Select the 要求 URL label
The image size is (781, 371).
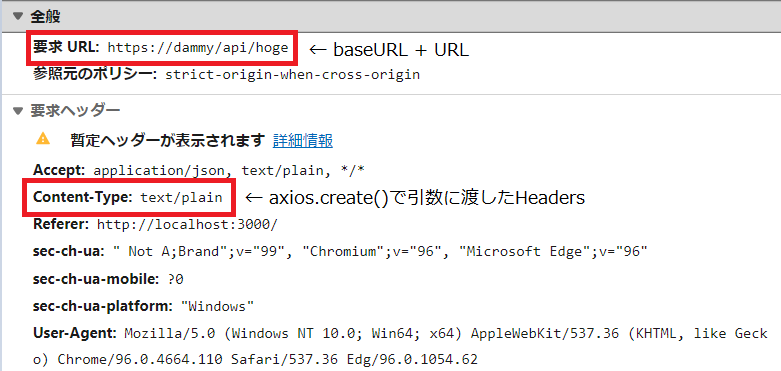tap(67, 47)
